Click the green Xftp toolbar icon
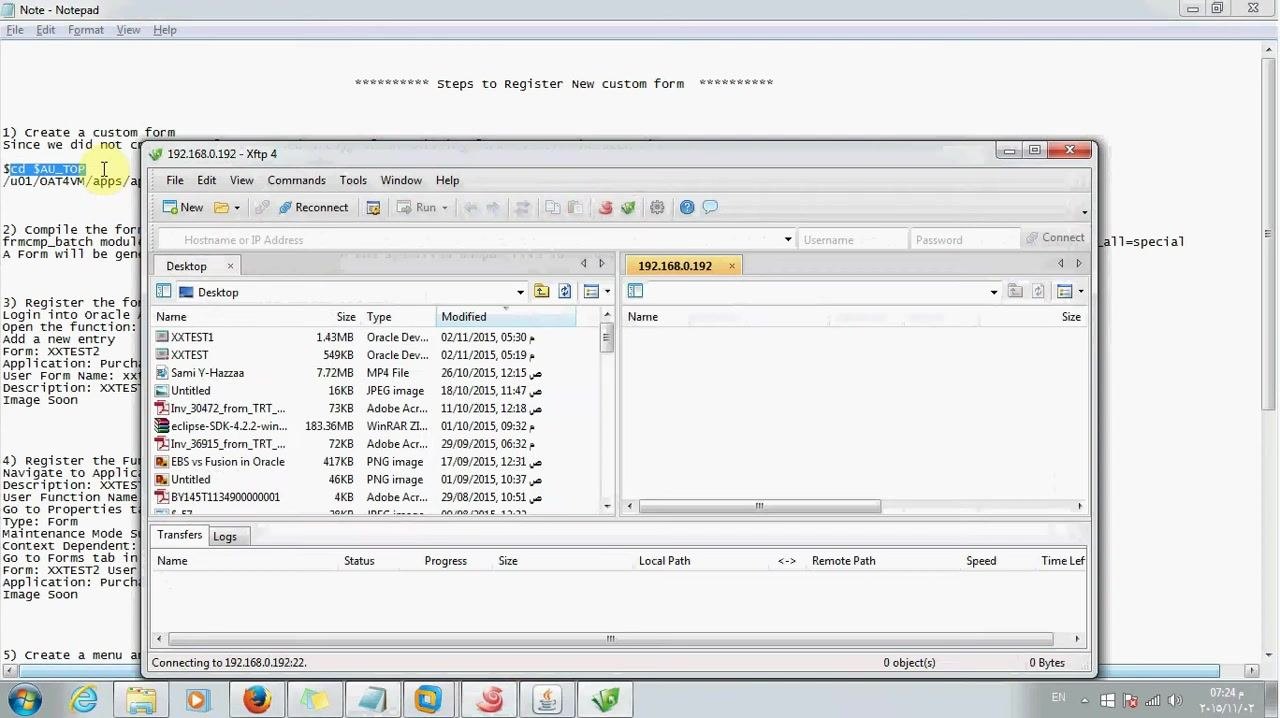 tap(628, 208)
